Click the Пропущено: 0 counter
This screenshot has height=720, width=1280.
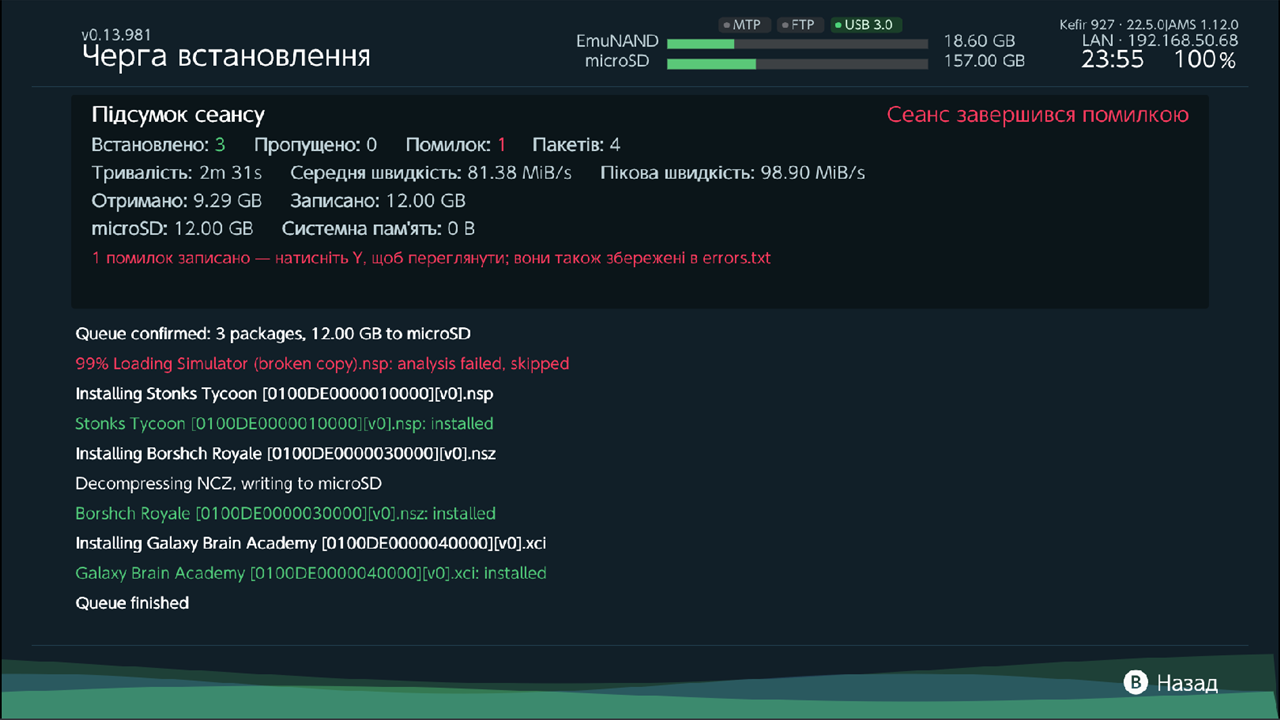coord(315,145)
